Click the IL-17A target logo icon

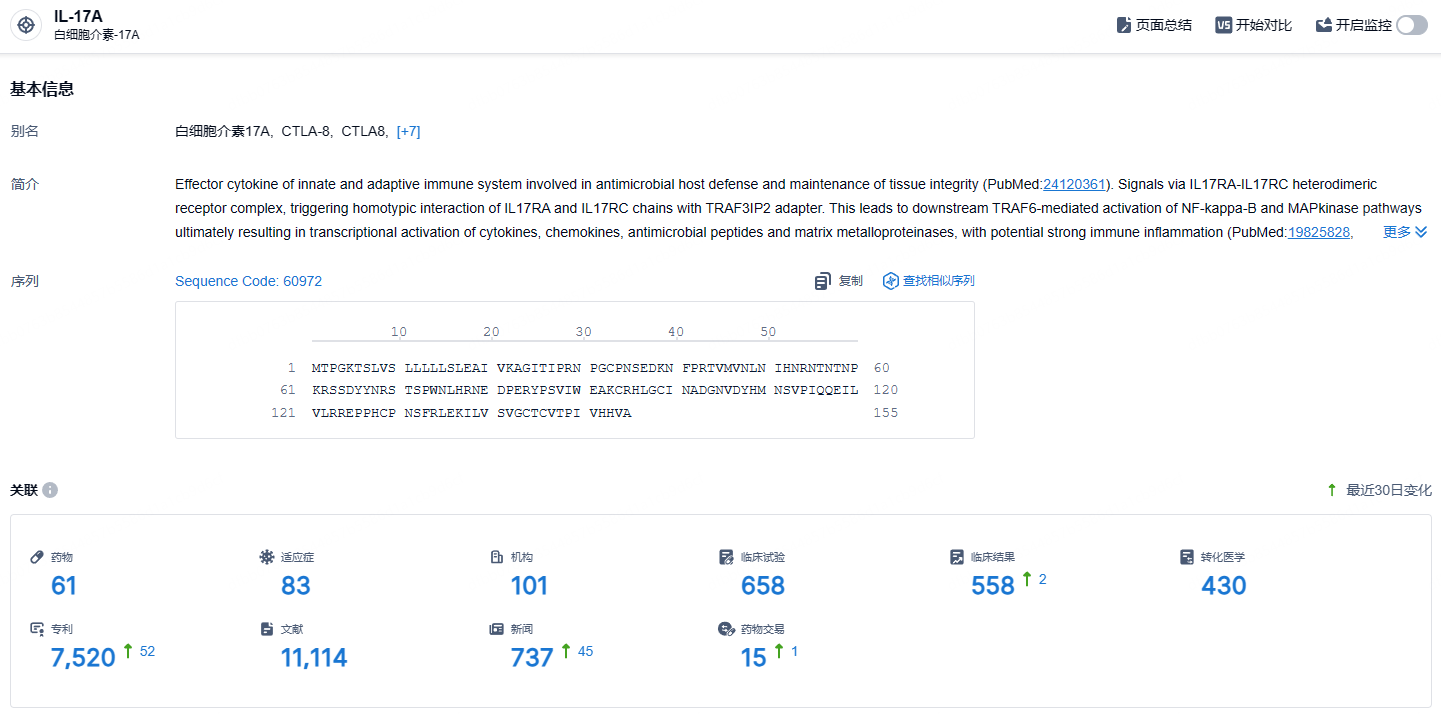(x=26, y=25)
